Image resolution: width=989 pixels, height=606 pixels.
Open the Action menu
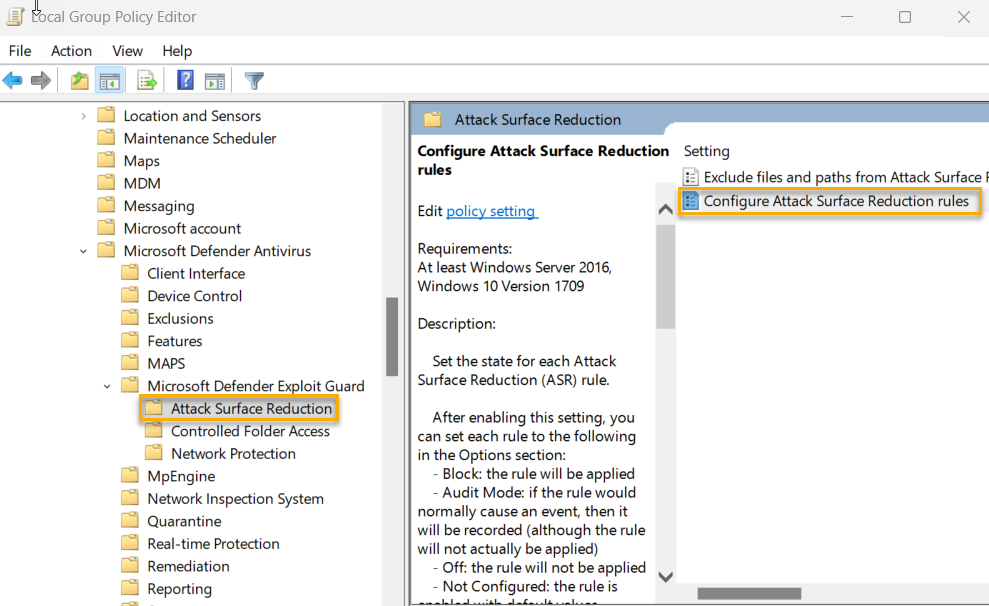click(71, 51)
